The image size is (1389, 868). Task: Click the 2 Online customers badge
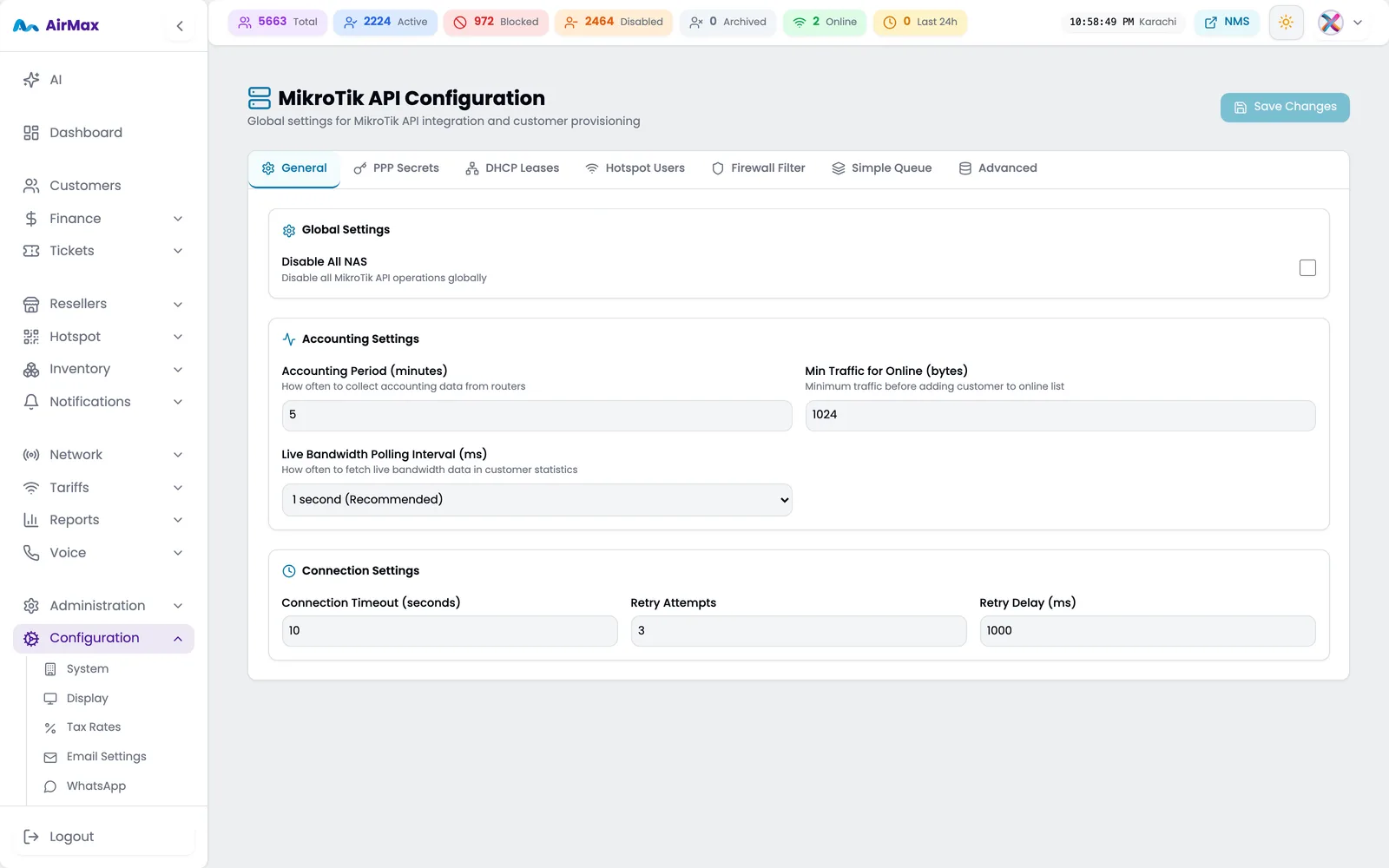click(825, 22)
